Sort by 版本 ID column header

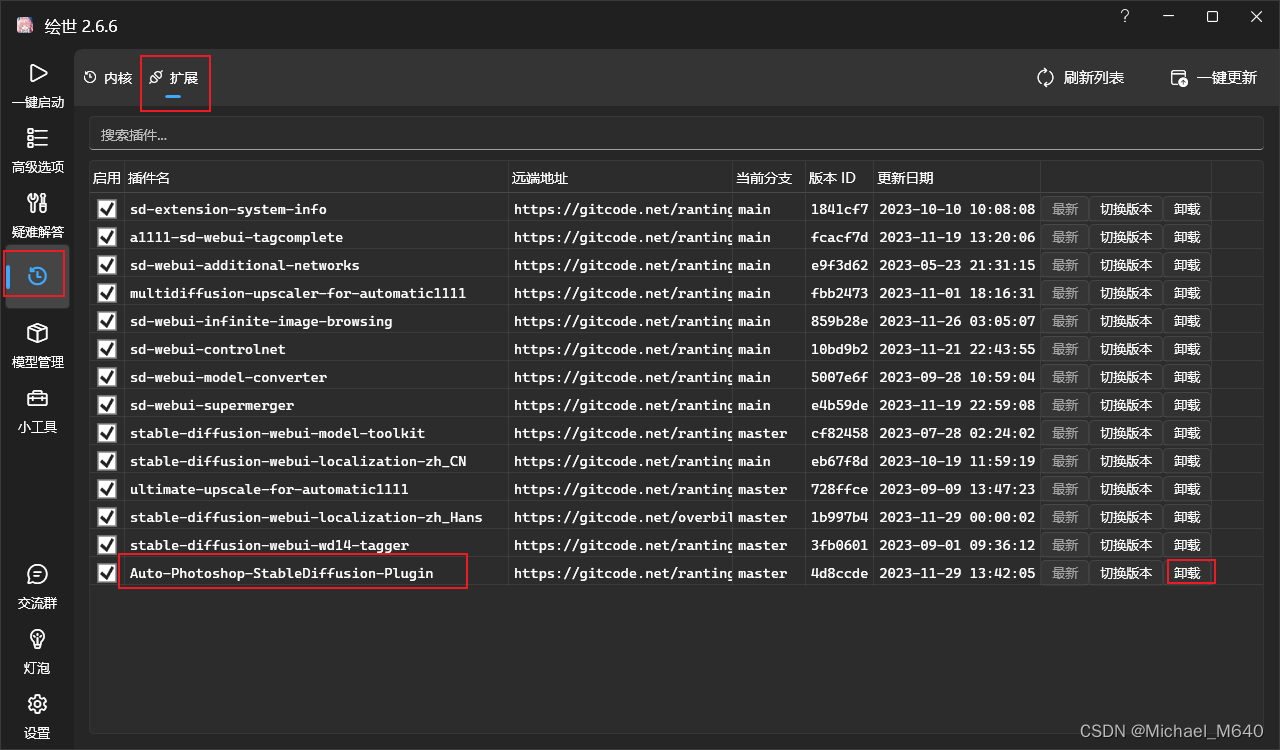(x=838, y=178)
